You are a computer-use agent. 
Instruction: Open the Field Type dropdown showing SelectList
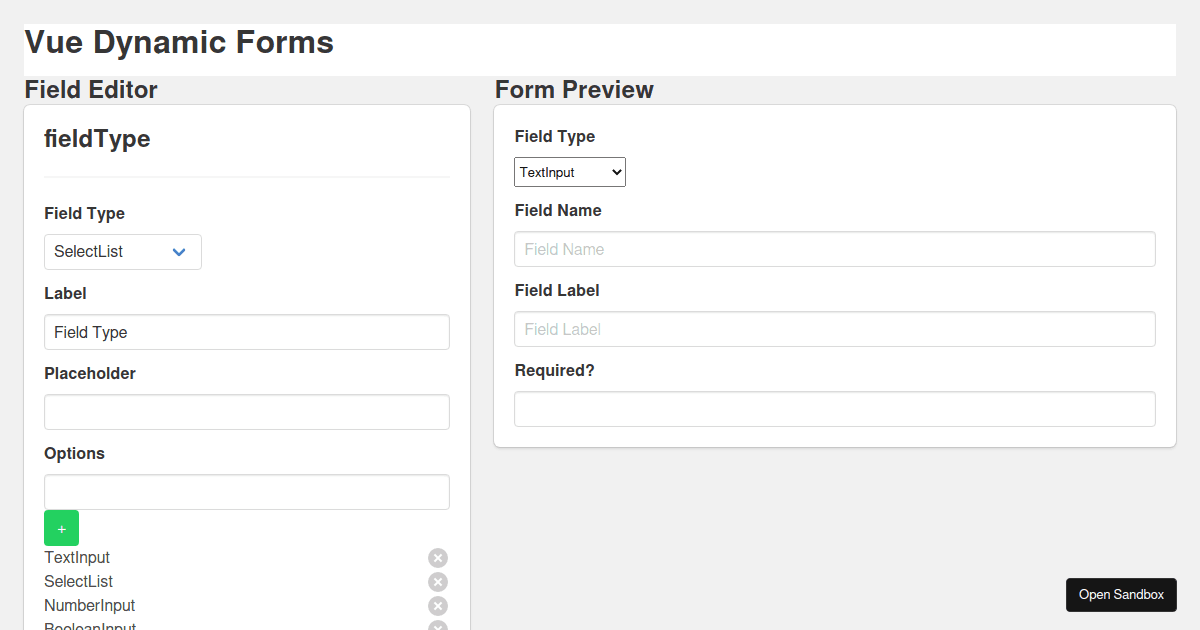122,251
